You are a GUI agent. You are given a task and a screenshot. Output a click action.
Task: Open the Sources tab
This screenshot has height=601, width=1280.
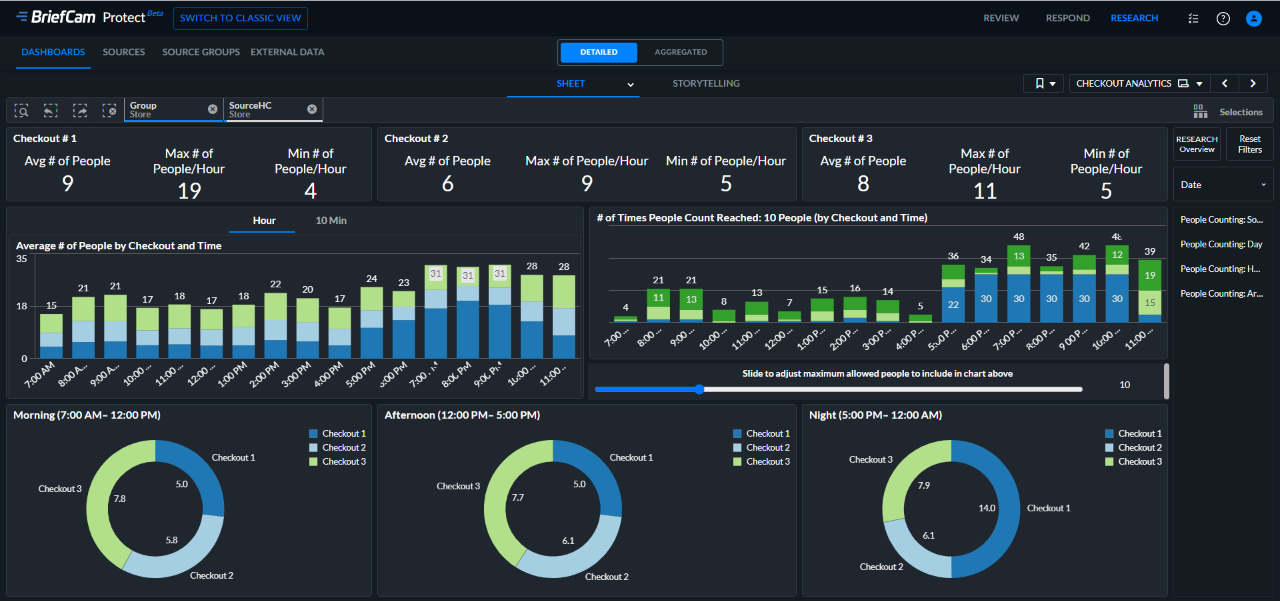point(124,52)
